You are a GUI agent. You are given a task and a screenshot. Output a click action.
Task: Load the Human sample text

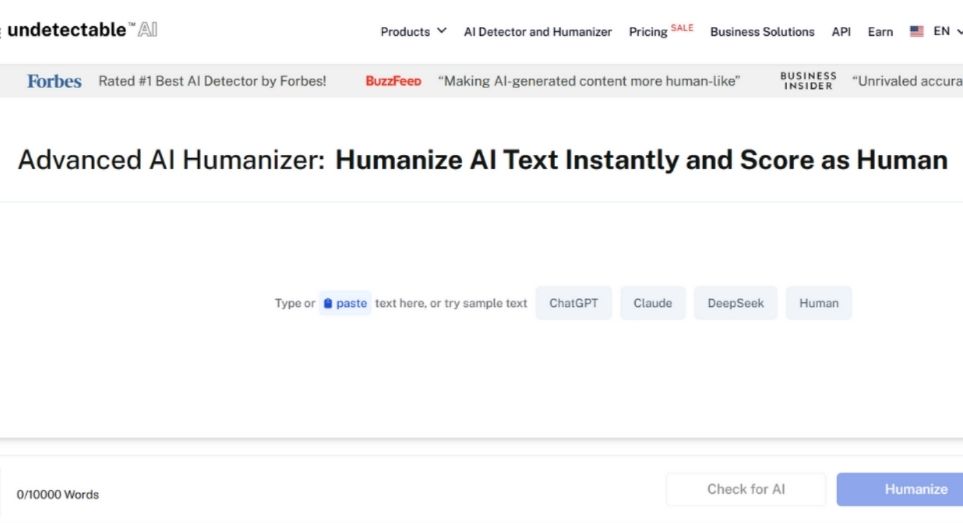(x=819, y=303)
